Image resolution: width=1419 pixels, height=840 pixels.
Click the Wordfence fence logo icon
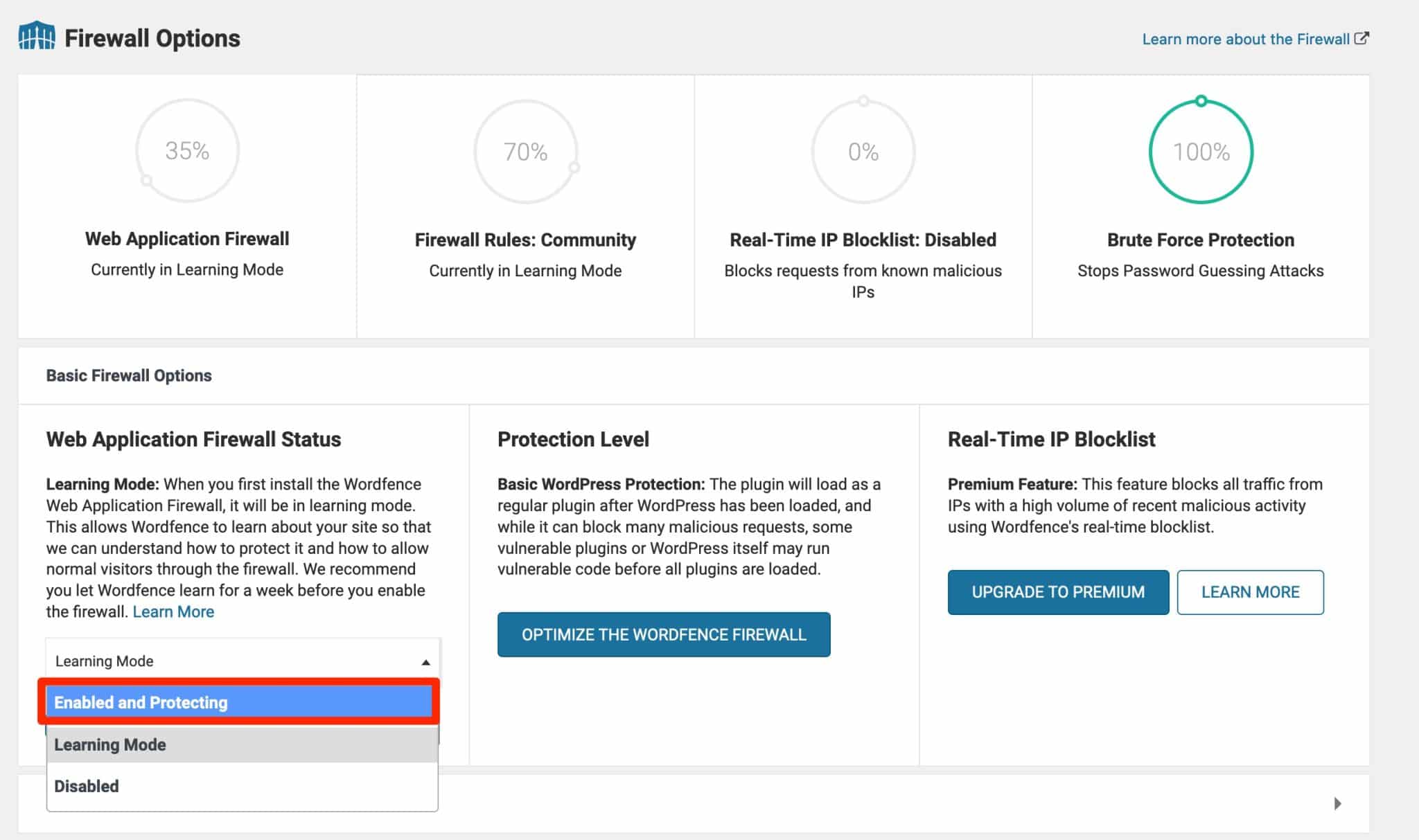click(37, 37)
